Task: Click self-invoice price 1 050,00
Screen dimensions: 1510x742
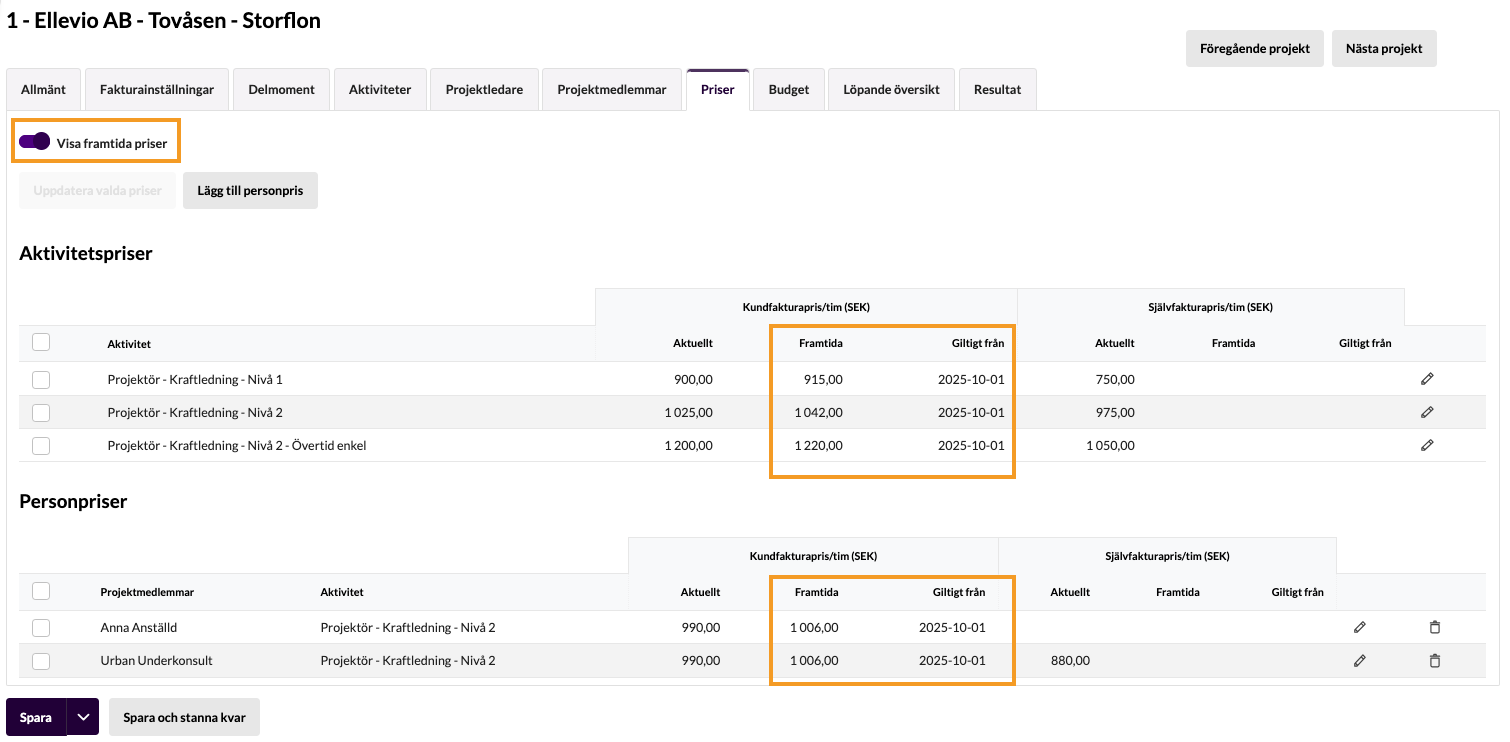Action: (1111, 445)
